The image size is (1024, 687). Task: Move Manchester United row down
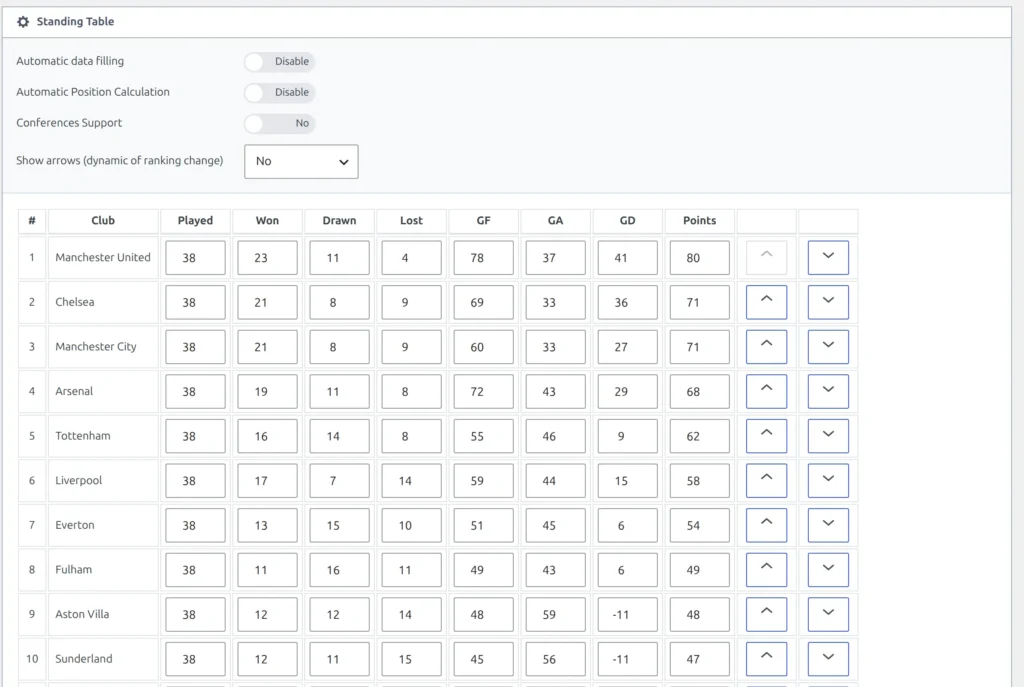(828, 257)
